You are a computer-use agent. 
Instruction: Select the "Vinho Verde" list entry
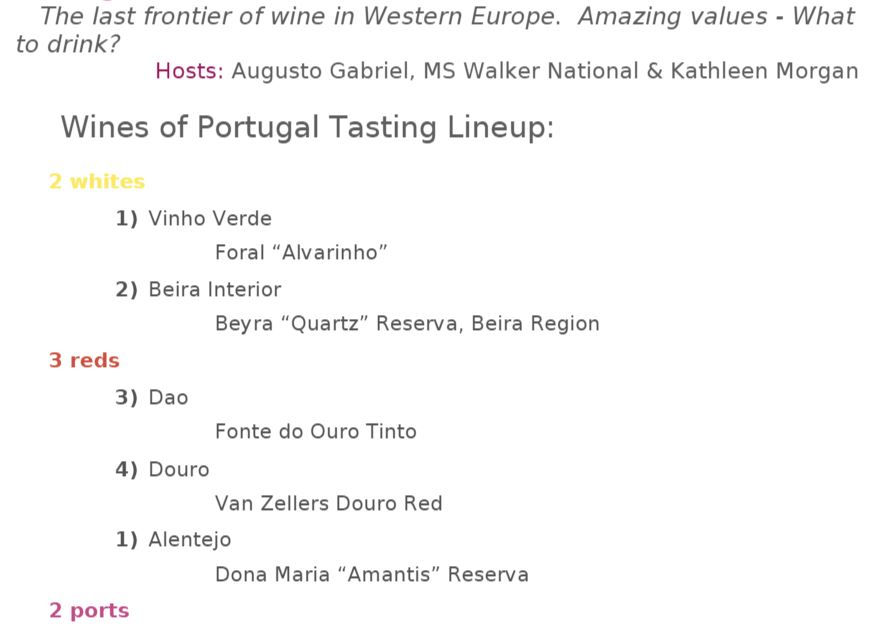click(210, 219)
